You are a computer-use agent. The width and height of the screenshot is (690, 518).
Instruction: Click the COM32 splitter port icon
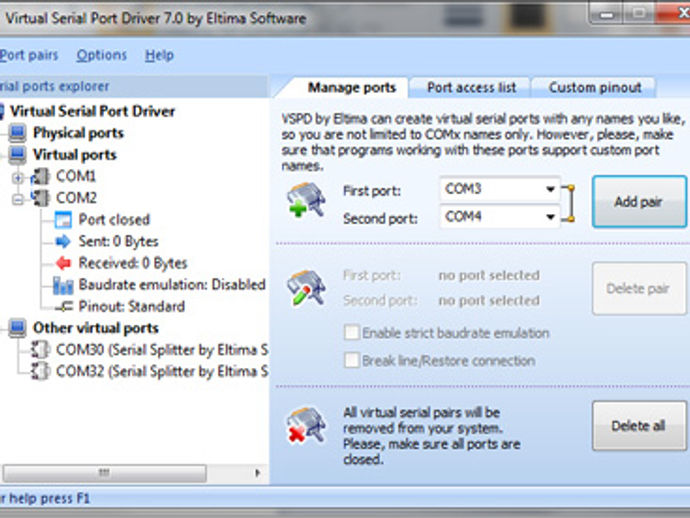pos(40,371)
